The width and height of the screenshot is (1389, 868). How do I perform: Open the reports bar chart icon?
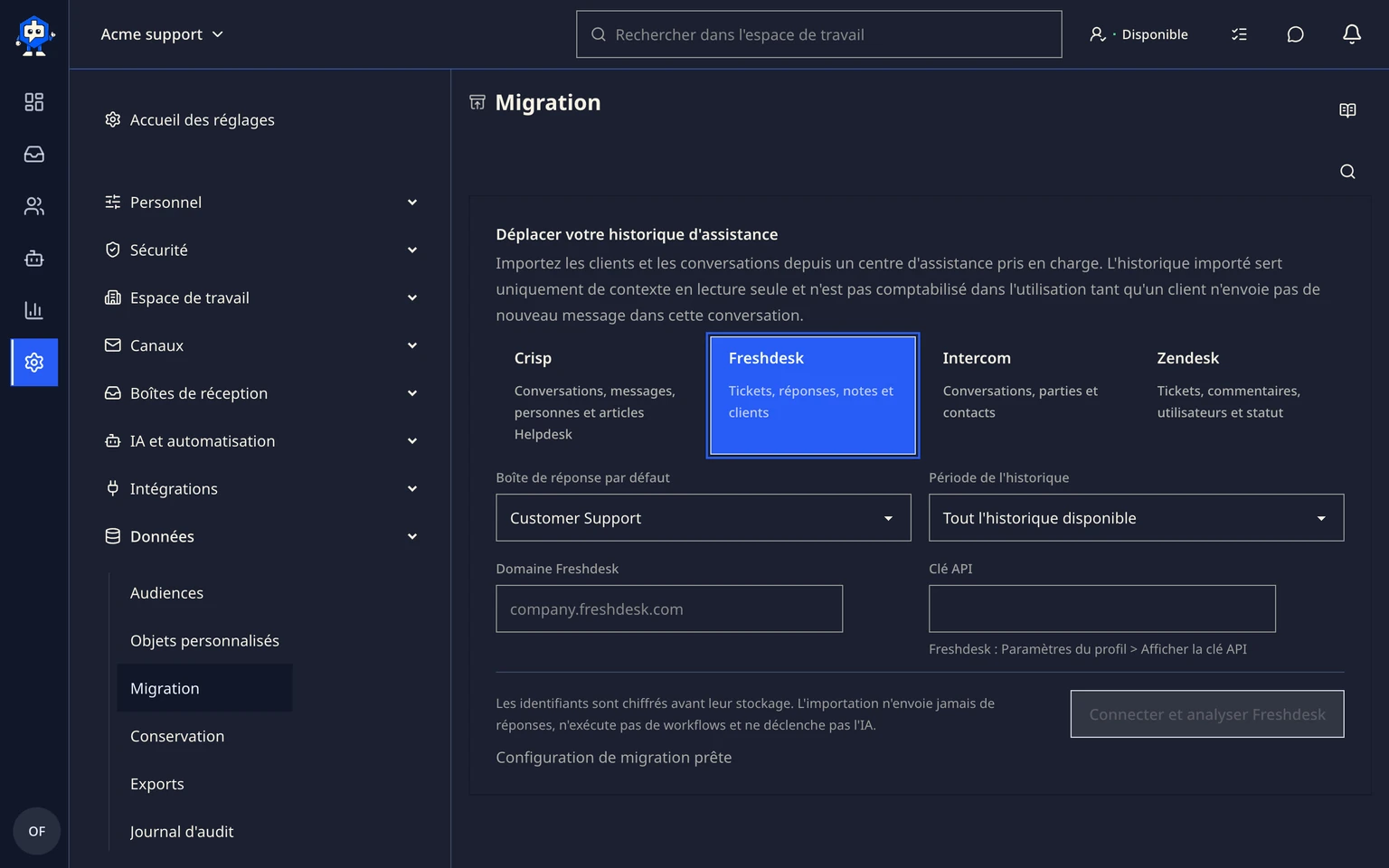point(34,310)
